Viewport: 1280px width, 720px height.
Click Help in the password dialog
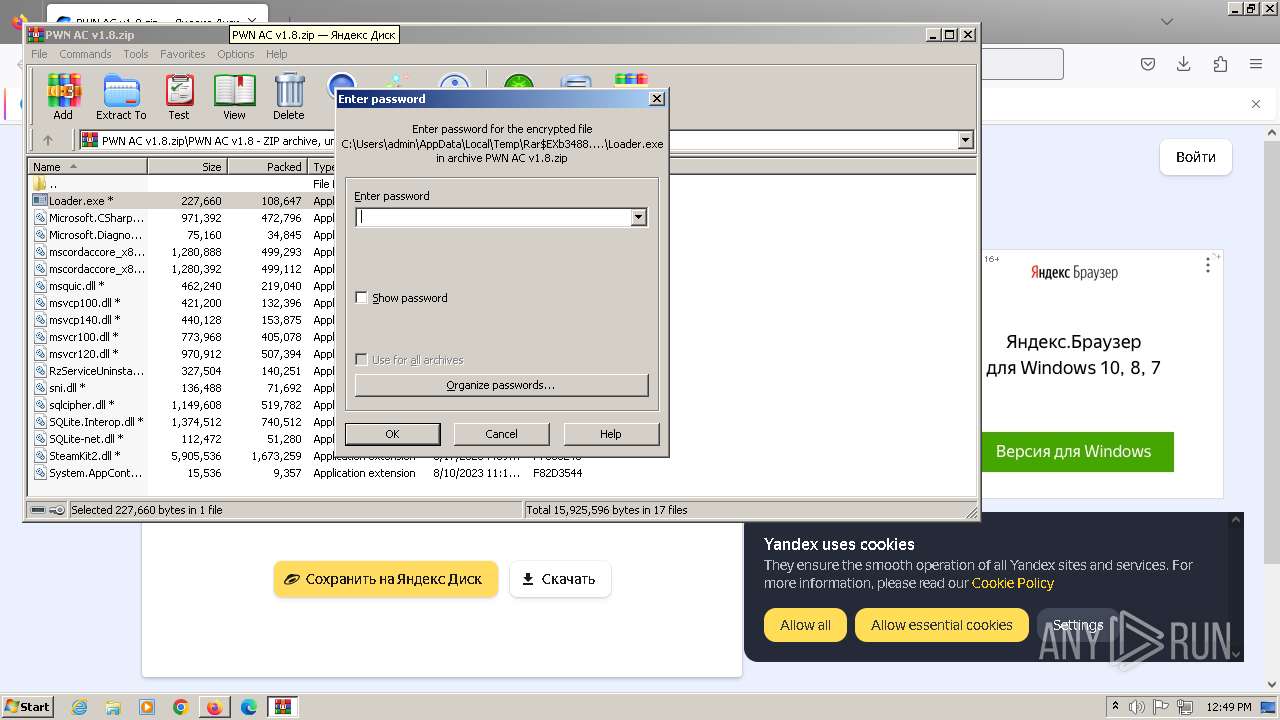610,434
